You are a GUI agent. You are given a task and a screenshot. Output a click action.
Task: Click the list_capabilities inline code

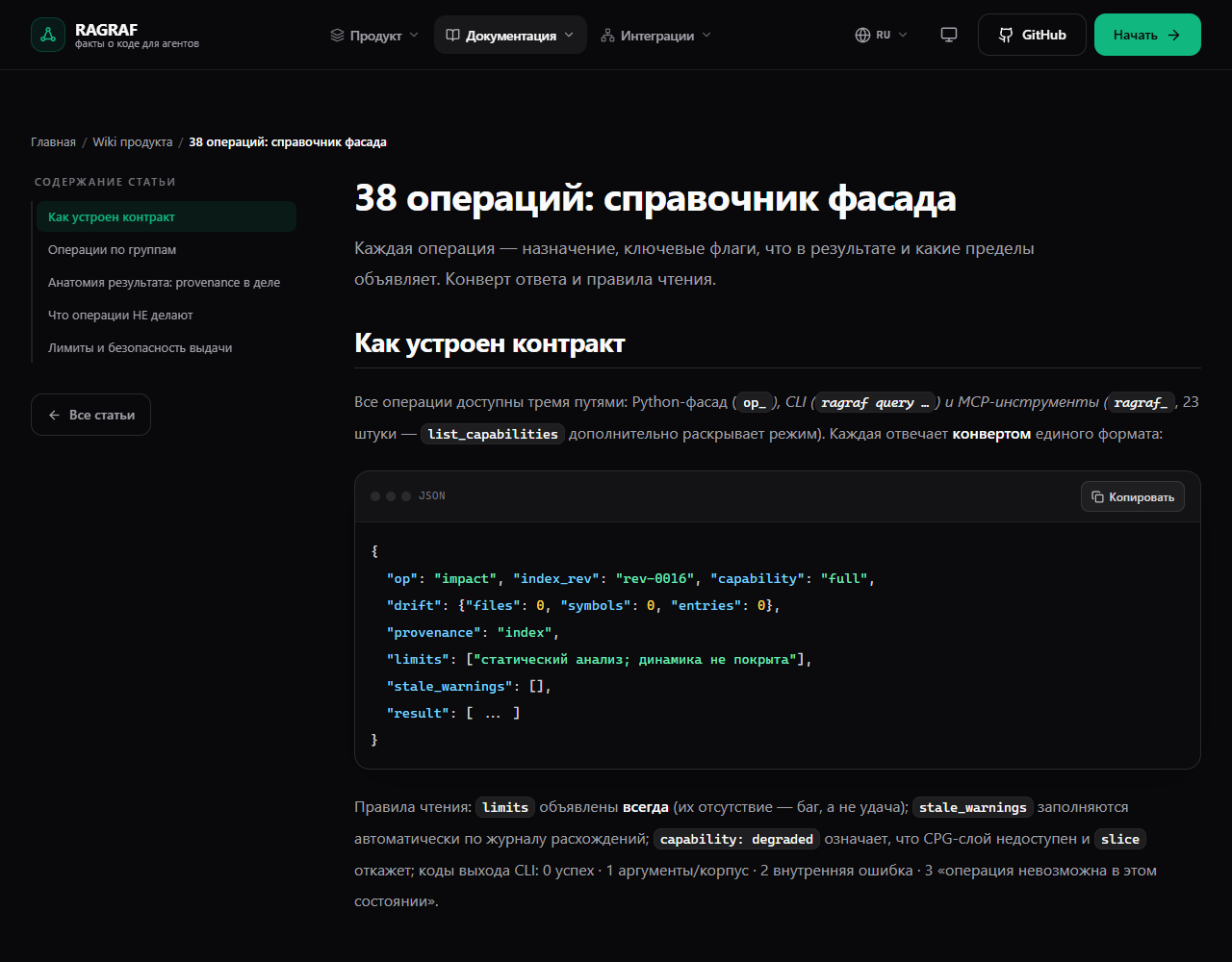click(493, 434)
